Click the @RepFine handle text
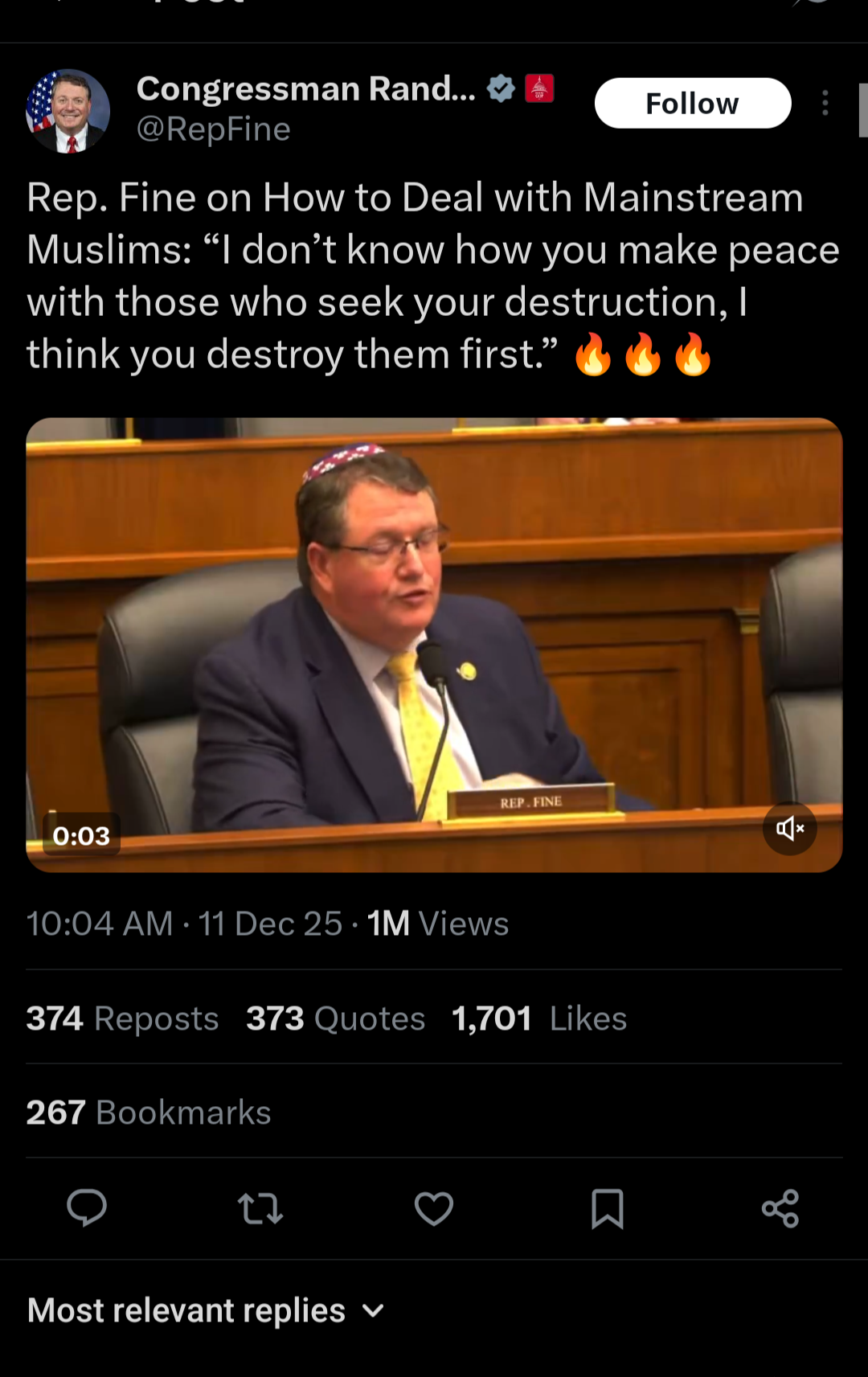 click(x=214, y=129)
